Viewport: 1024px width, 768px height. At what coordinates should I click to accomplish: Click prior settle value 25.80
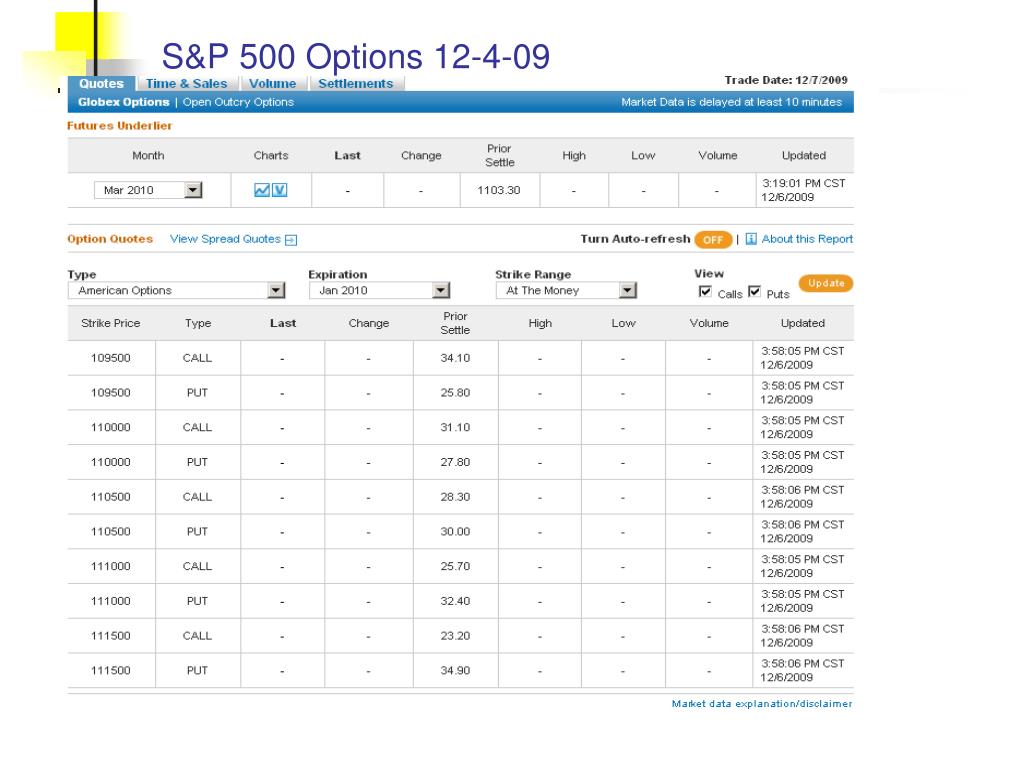(x=455, y=392)
